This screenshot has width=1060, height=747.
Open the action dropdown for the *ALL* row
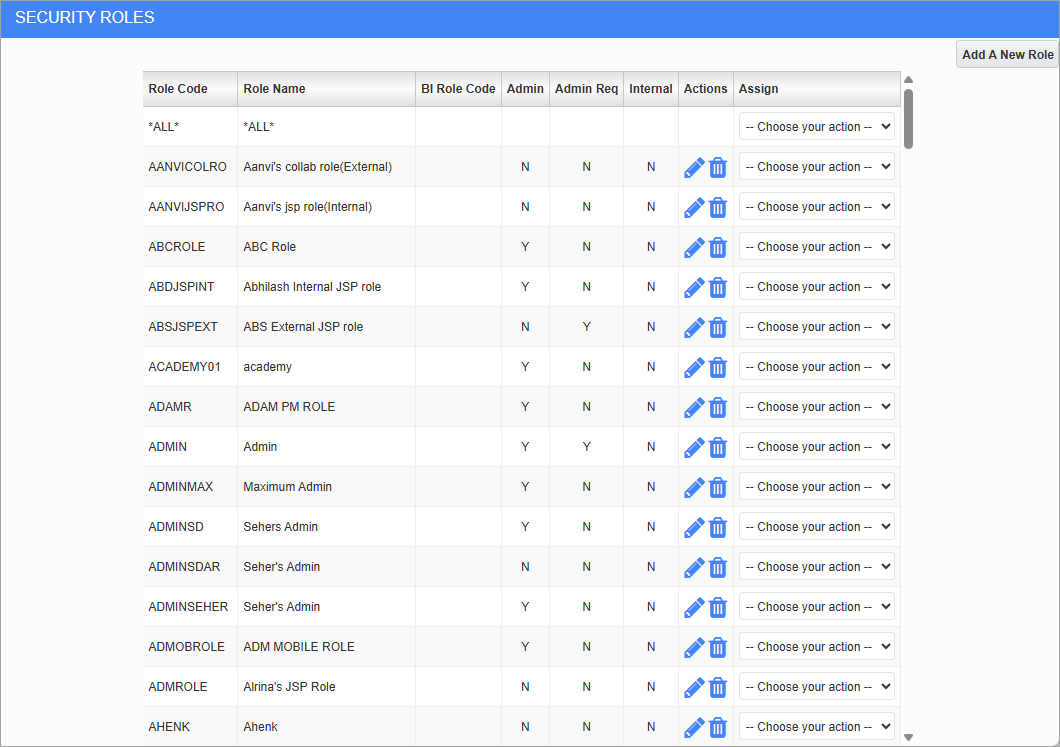pos(816,126)
